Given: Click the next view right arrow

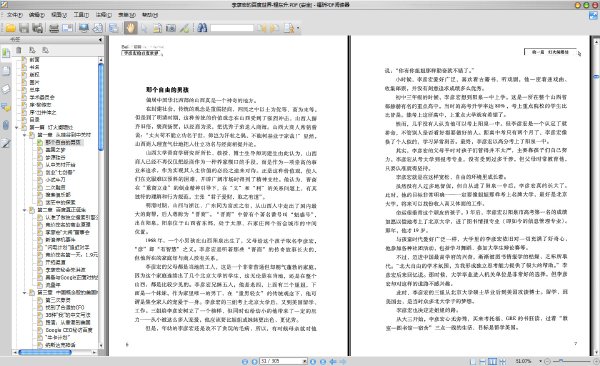Looking at the screenshot, I should pyautogui.click(x=342, y=361).
